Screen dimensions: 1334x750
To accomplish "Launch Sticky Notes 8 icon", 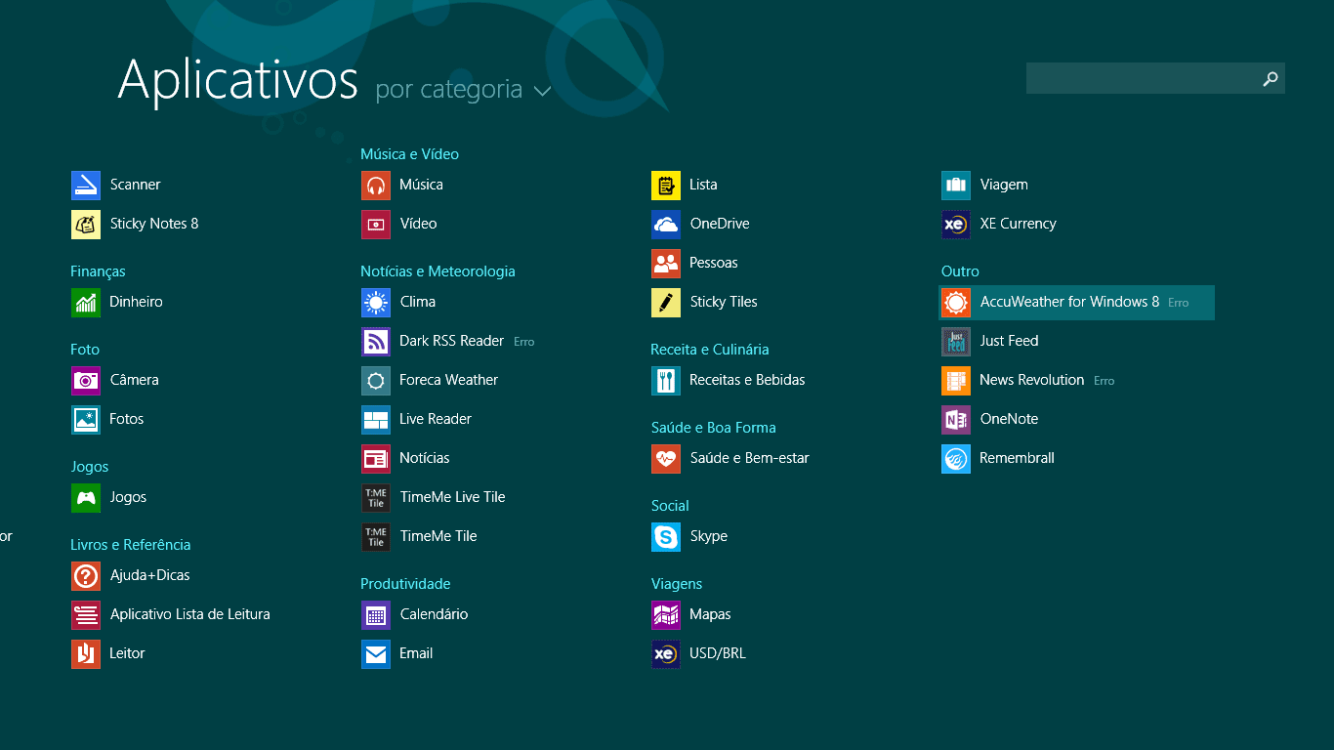I will click(x=86, y=224).
